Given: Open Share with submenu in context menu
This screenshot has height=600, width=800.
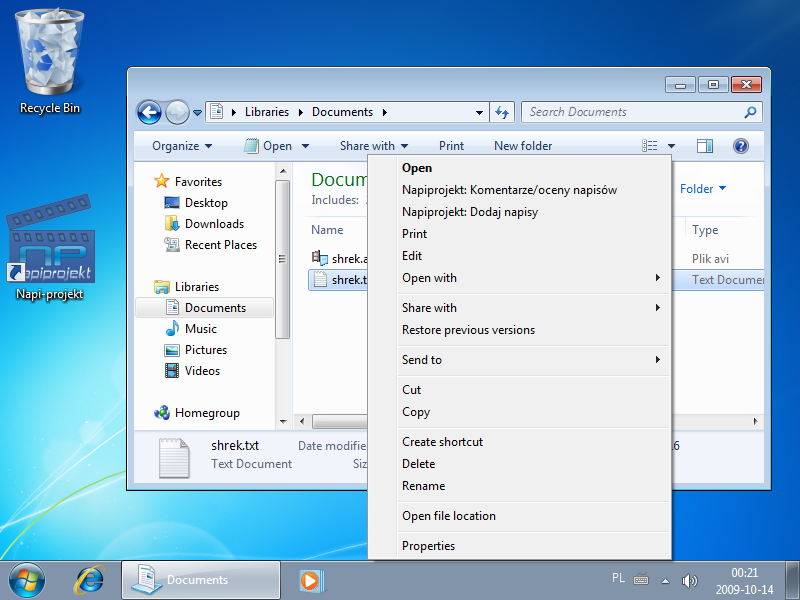Looking at the screenshot, I should coord(534,308).
